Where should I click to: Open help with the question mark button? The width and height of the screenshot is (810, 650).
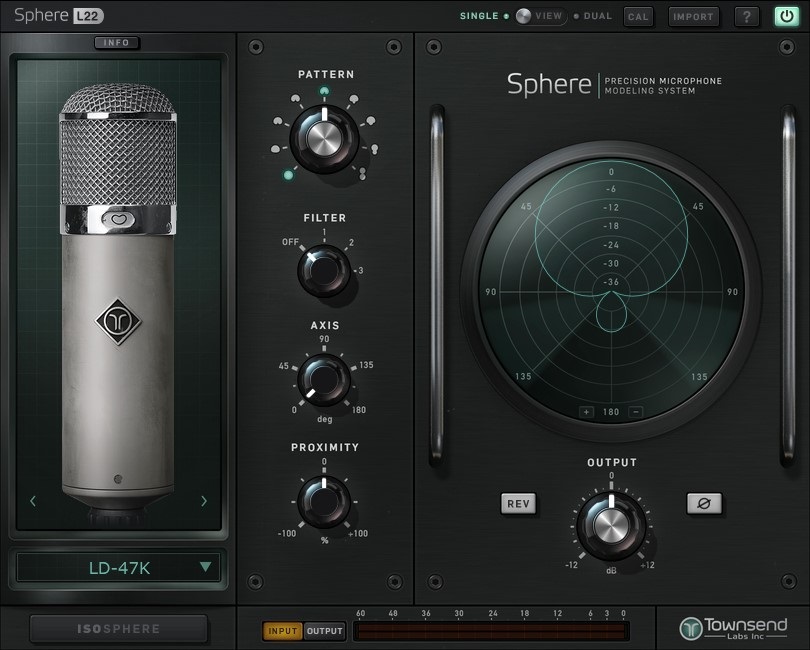coord(746,16)
